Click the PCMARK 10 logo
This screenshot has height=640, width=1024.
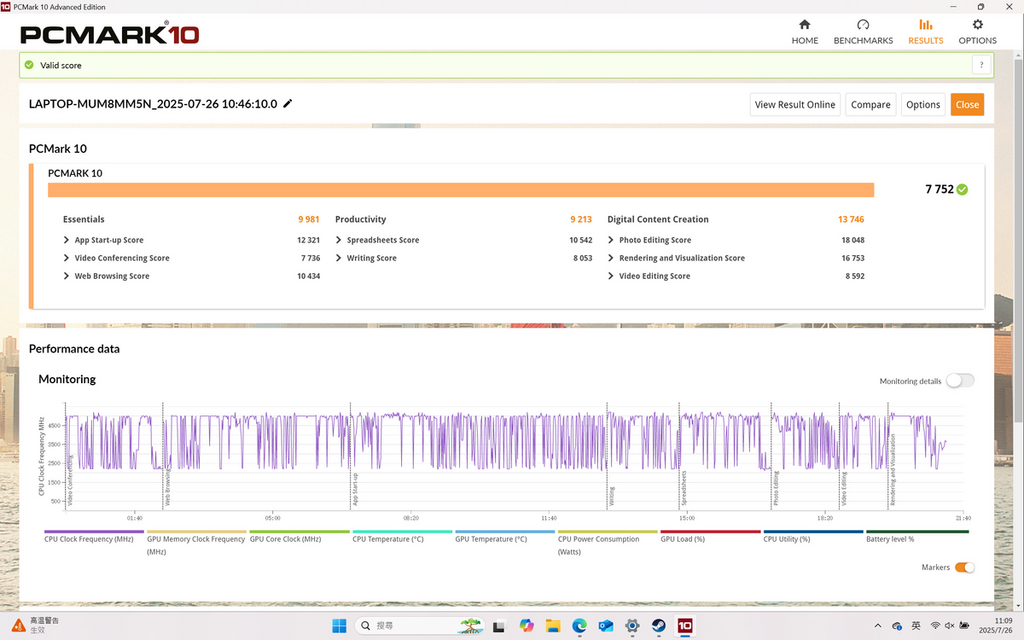click(109, 34)
